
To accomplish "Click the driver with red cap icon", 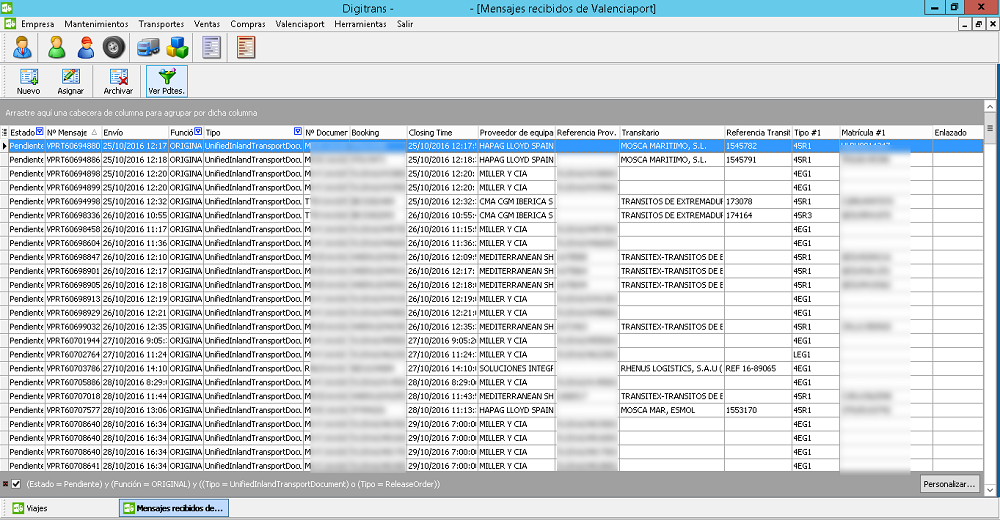I will [86, 47].
